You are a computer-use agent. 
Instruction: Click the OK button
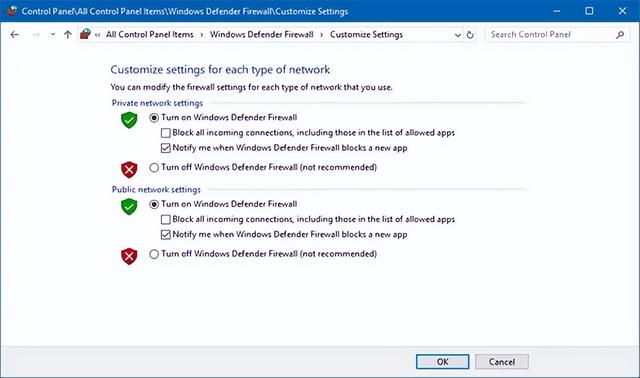click(442, 362)
